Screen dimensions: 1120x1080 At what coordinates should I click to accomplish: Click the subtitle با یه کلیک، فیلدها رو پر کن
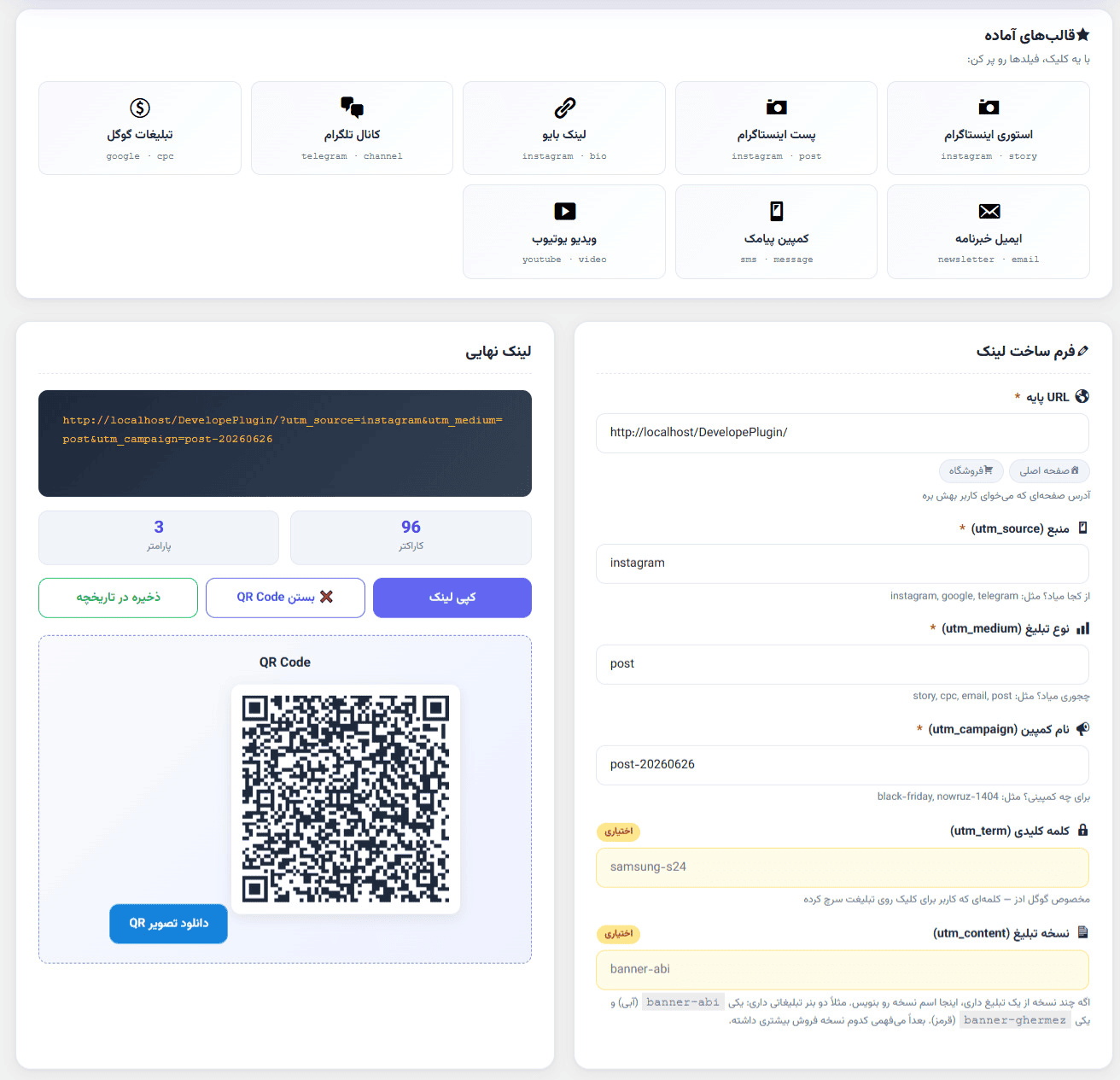point(1028,59)
